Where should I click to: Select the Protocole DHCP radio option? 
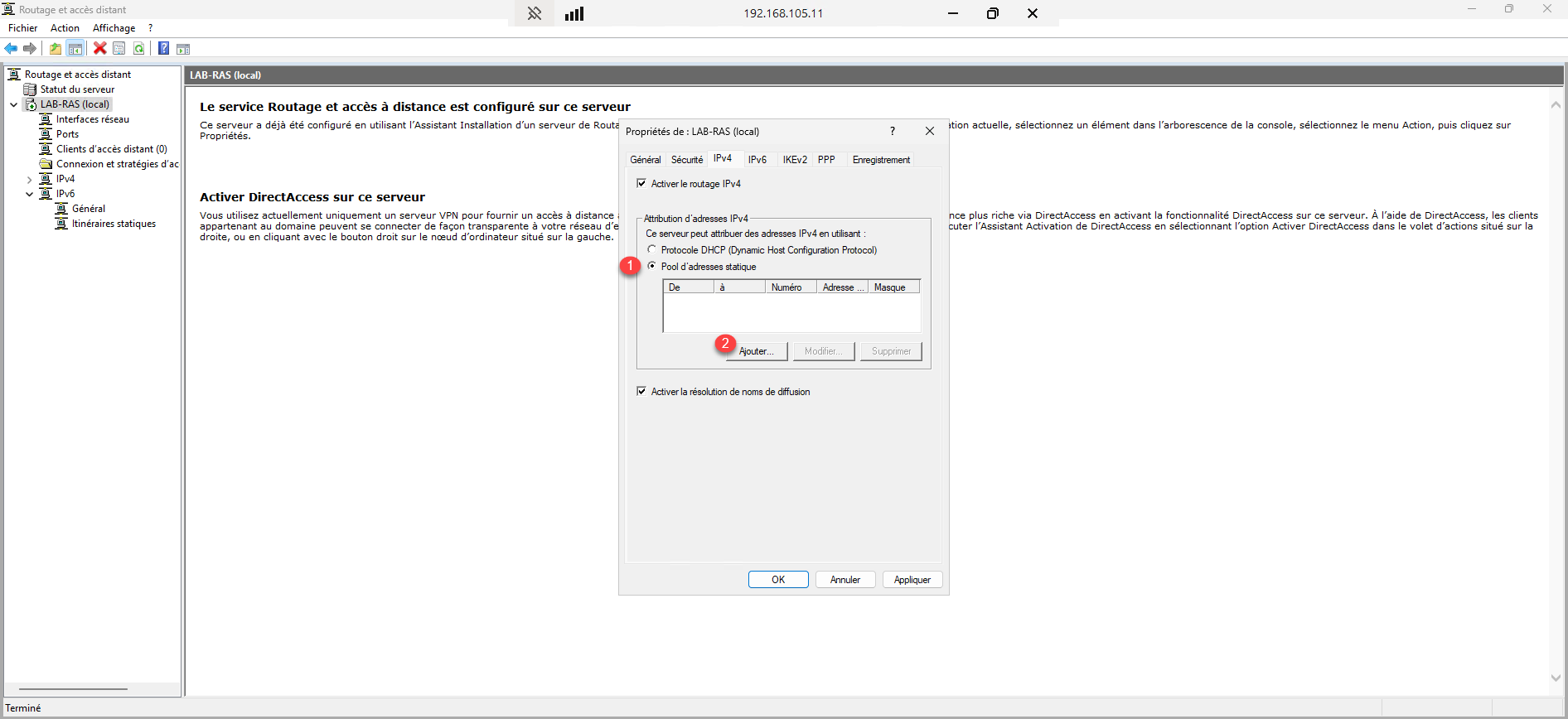pyautogui.click(x=652, y=250)
